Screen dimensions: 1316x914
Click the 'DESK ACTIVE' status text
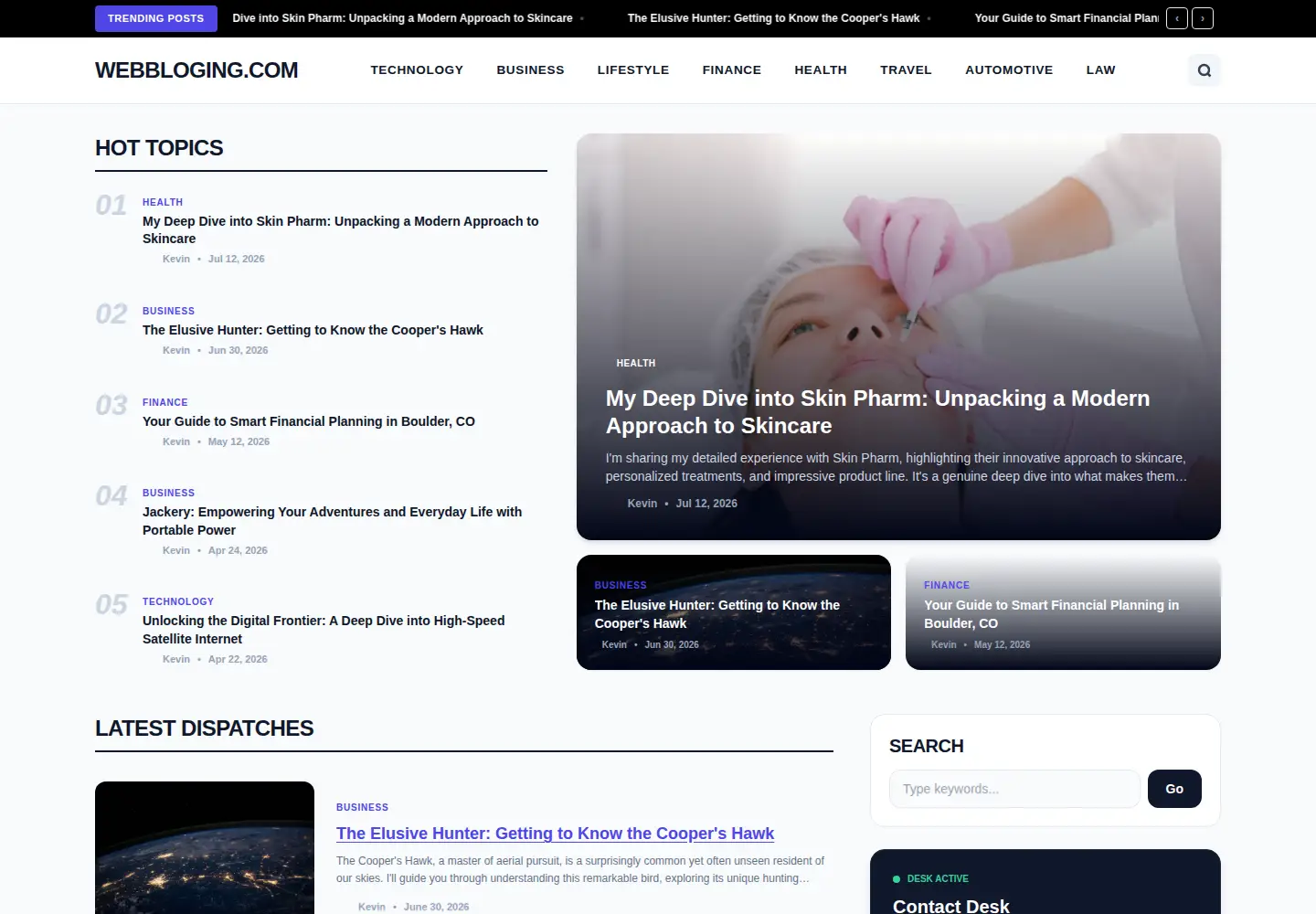pyautogui.click(x=938, y=878)
